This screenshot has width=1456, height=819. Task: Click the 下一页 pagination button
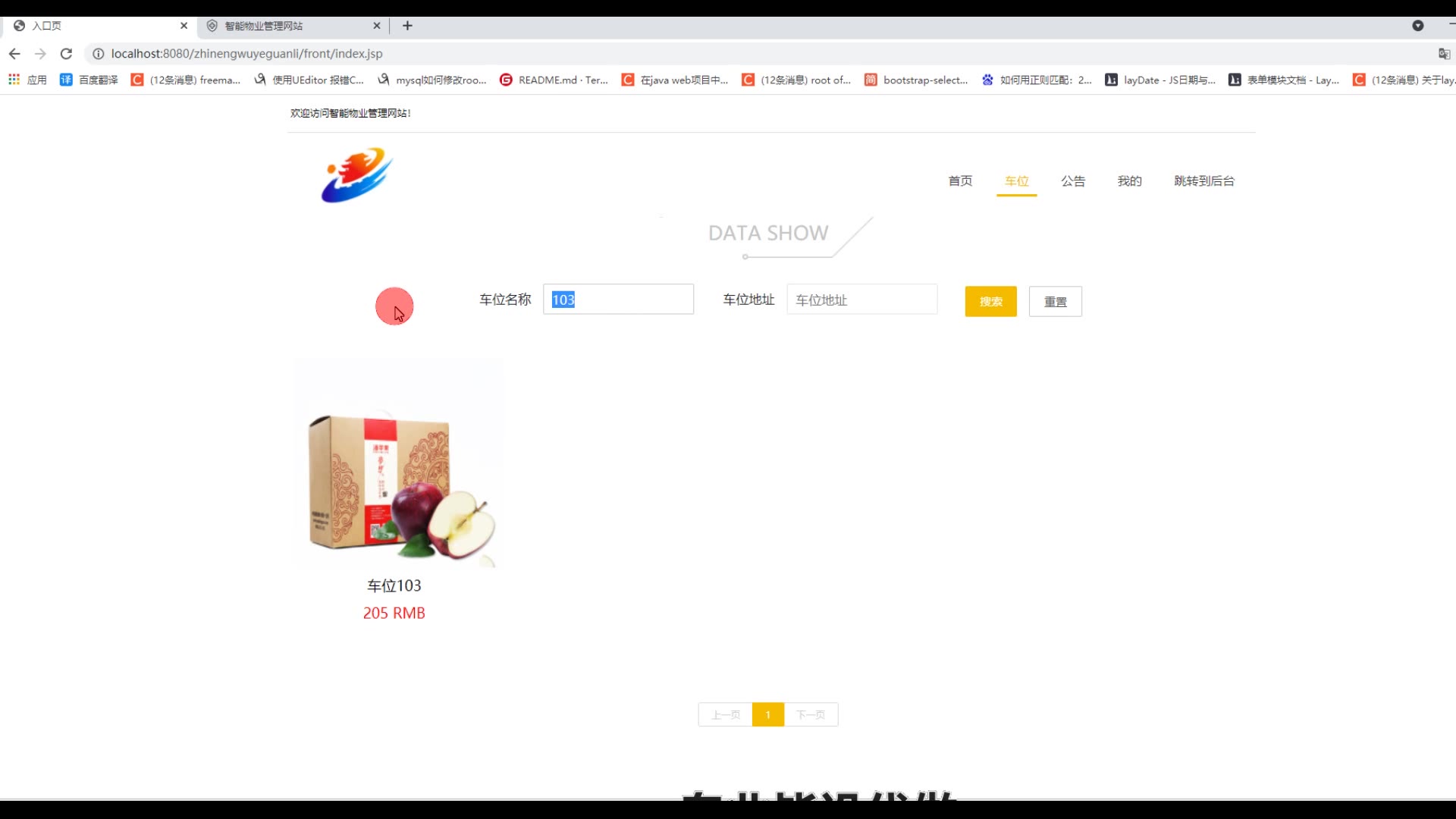tap(811, 715)
